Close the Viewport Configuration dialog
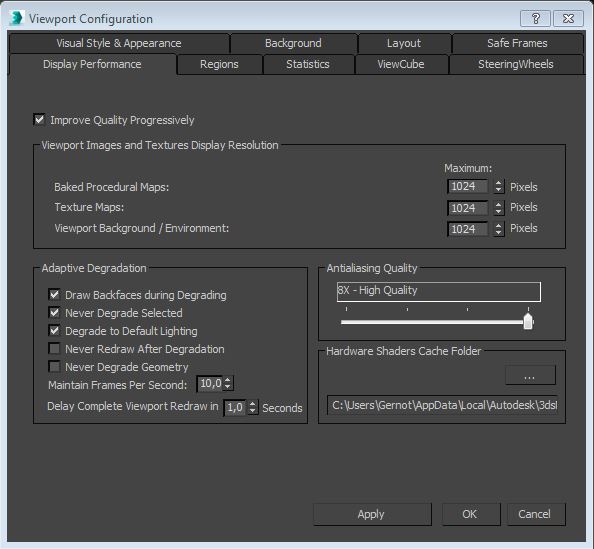 568,18
